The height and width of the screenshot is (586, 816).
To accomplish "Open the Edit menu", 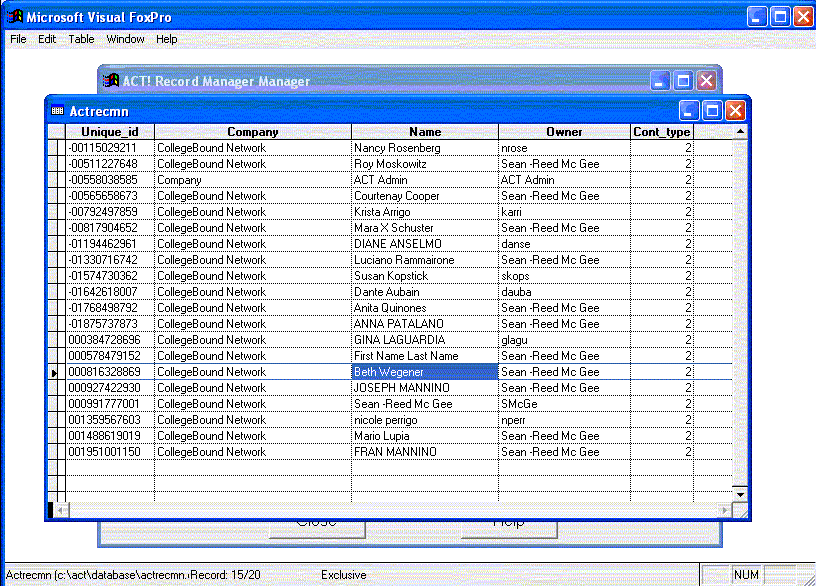I will [47, 39].
